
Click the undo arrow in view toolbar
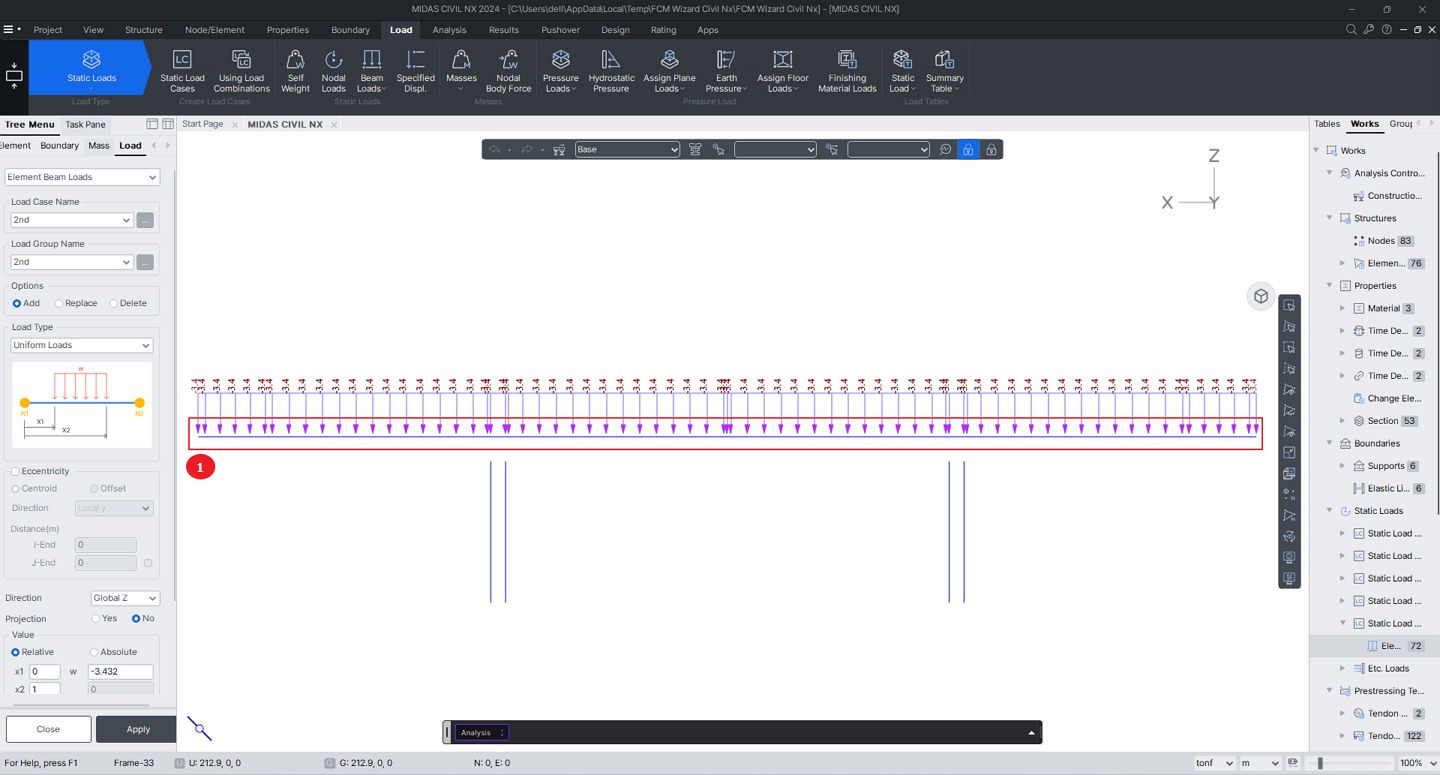coord(495,149)
